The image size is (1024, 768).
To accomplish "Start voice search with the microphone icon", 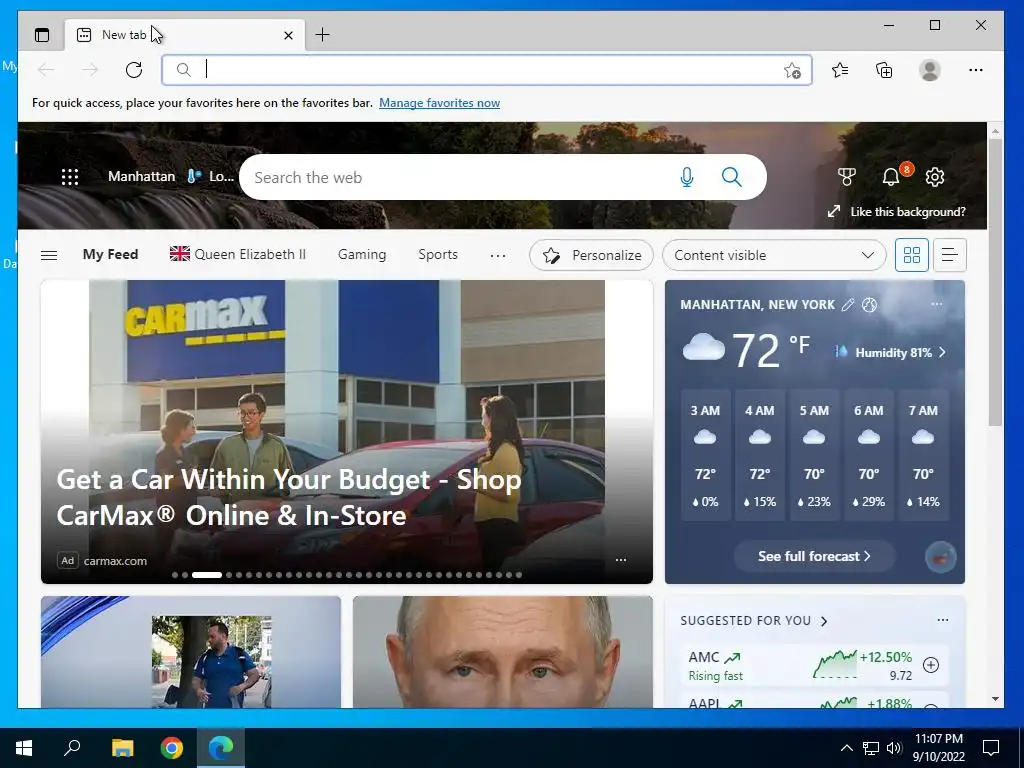I will pos(686,177).
